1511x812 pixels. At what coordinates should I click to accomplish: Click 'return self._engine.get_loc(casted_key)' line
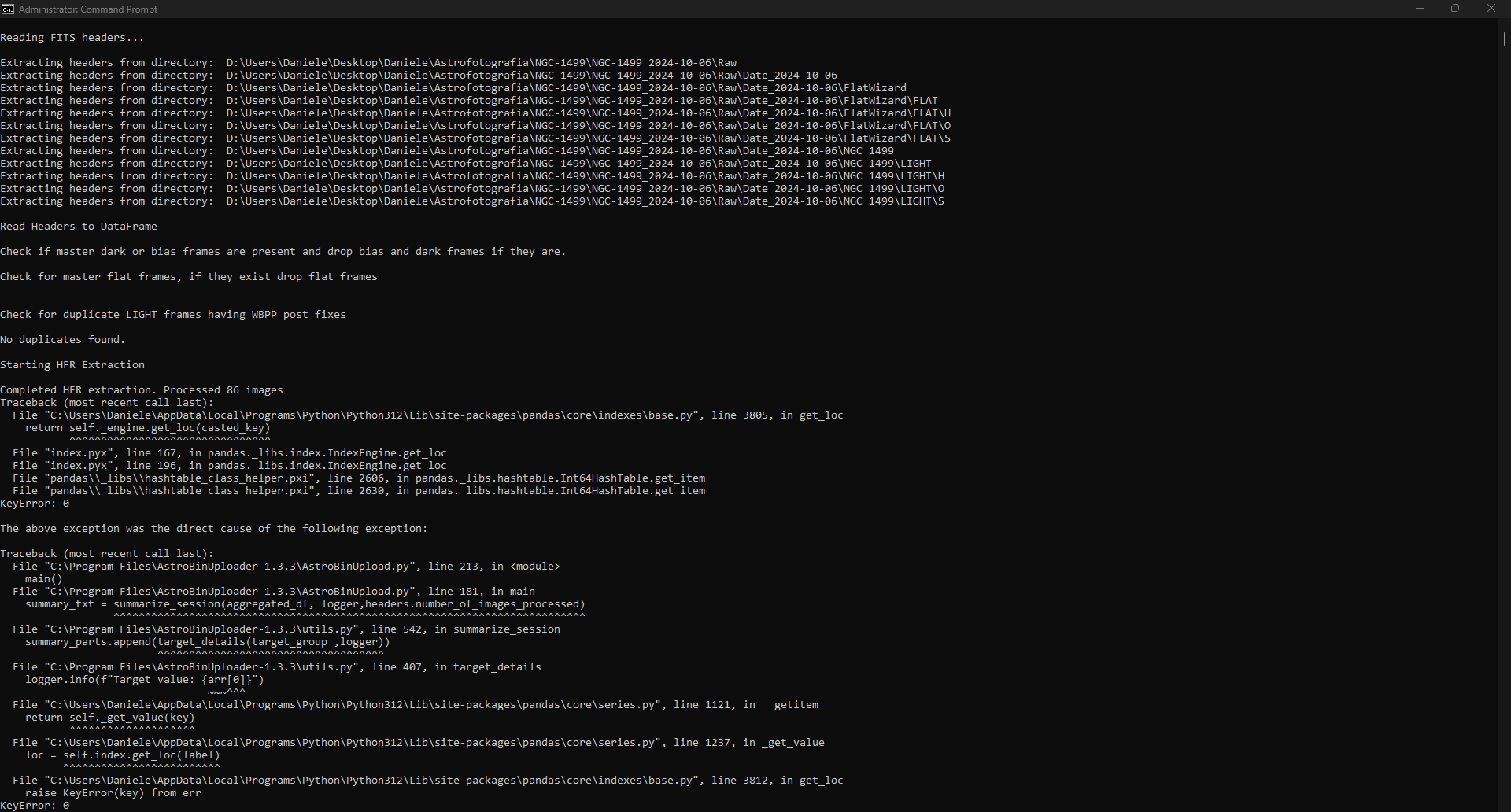click(x=148, y=428)
